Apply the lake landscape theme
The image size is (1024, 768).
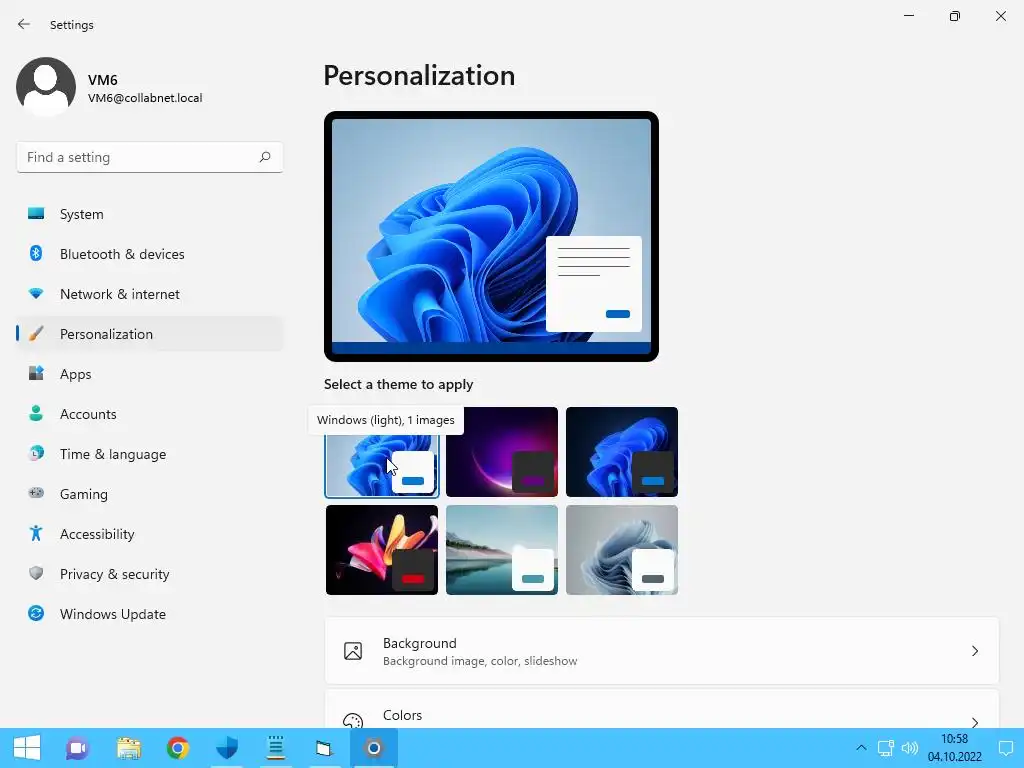pos(502,550)
